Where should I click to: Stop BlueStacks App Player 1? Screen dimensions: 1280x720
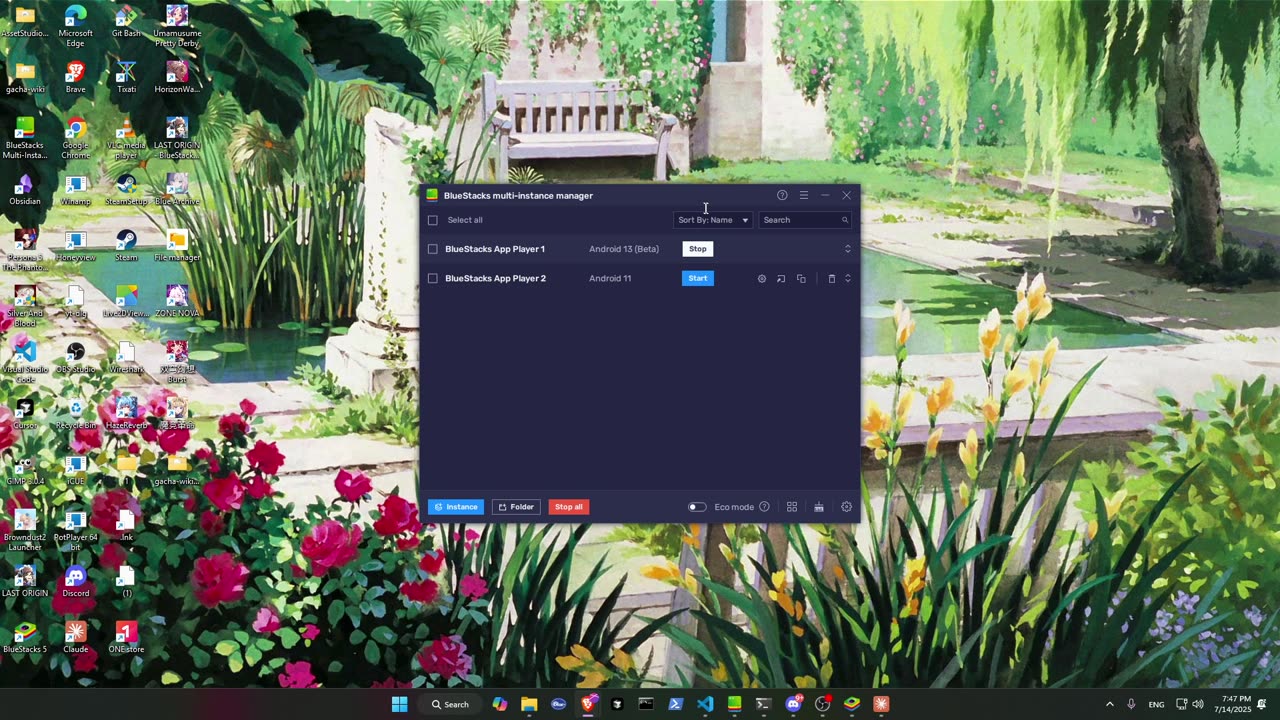pyautogui.click(x=697, y=249)
